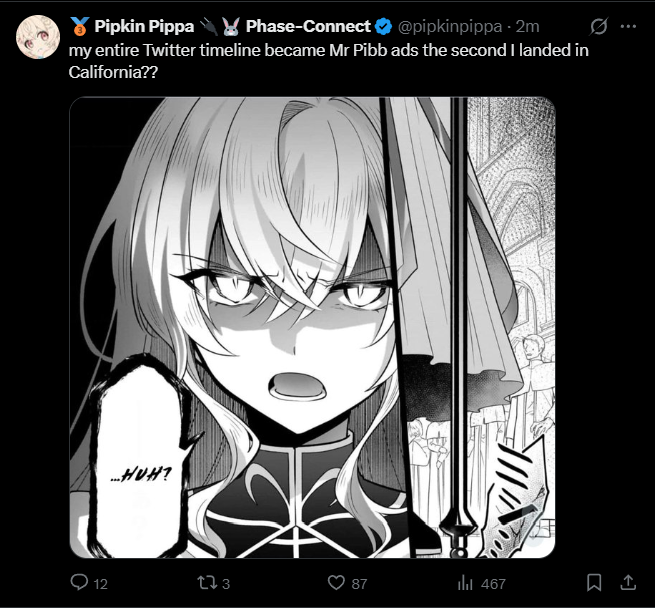Viewport: 655px width, 608px height.
Task: Bookmark this tweet
Action: (x=593, y=582)
